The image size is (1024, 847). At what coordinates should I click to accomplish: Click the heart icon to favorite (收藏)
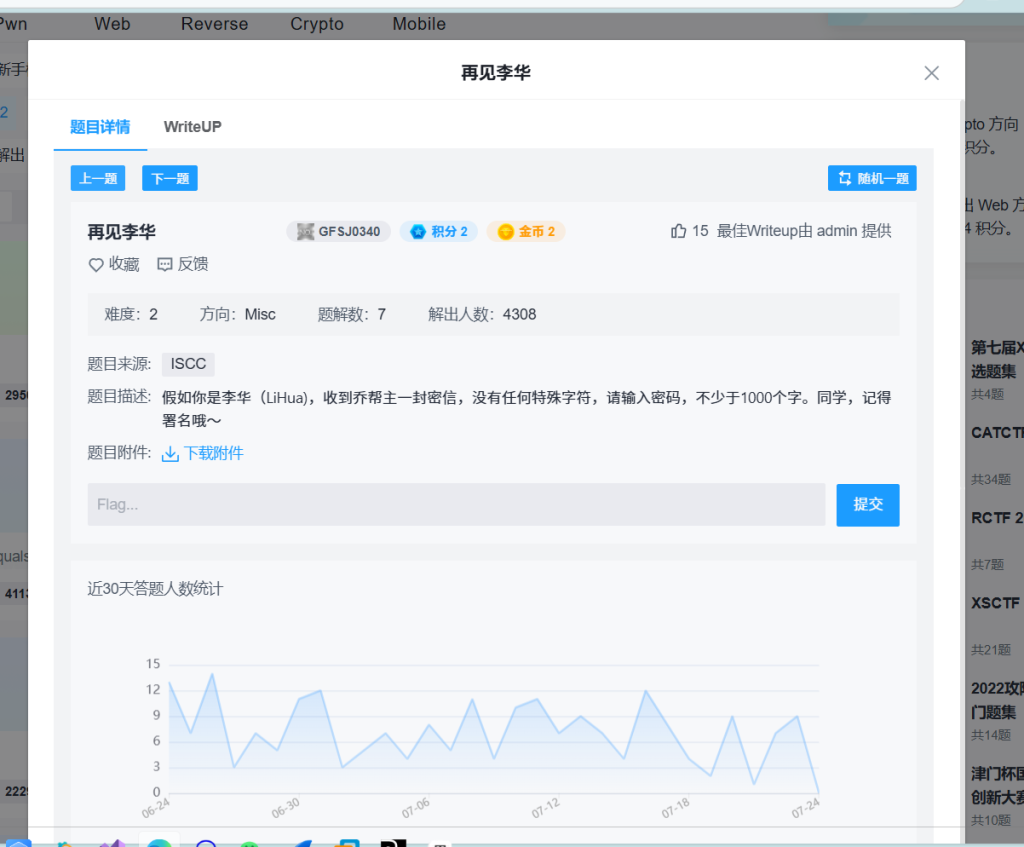(x=97, y=265)
